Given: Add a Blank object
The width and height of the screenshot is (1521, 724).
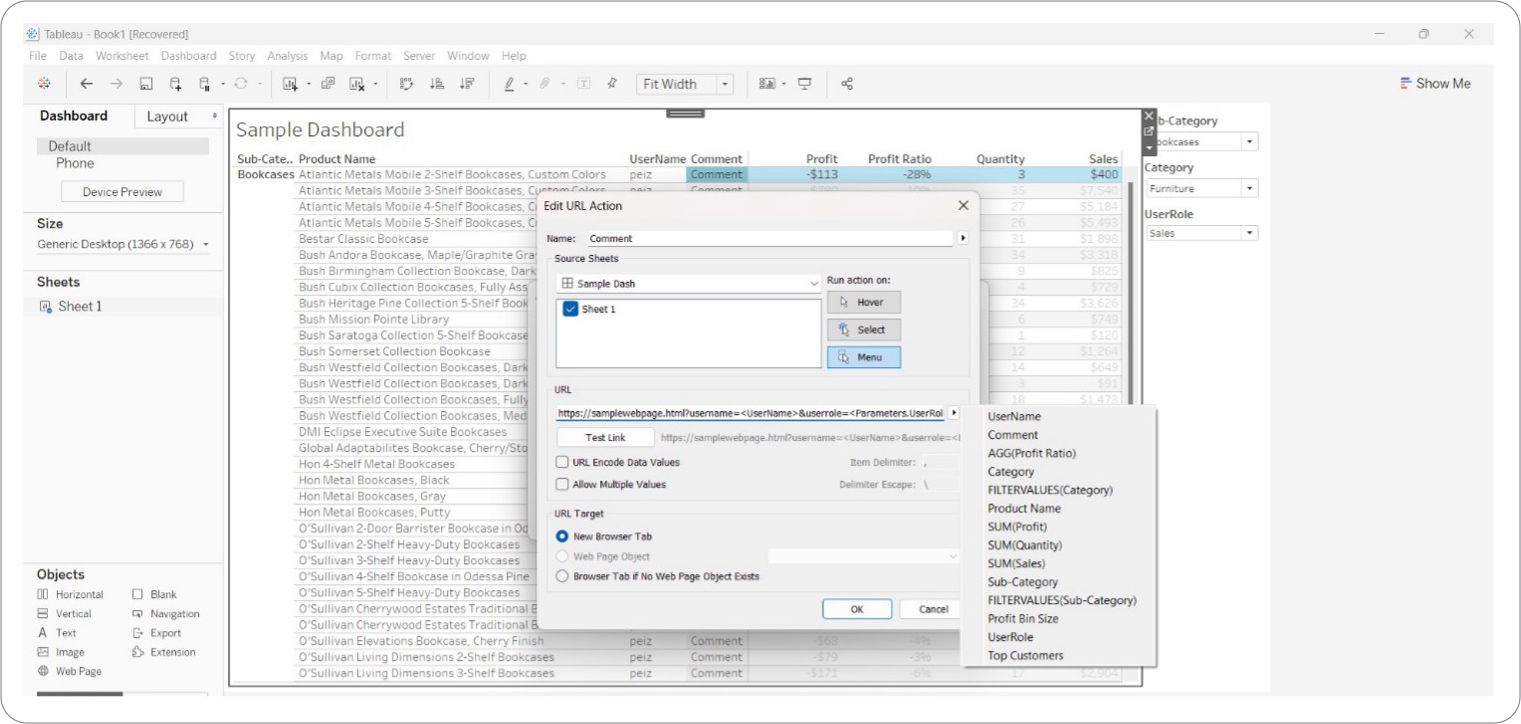Looking at the screenshot, I should pyautogui.click(x=155, y=594).
